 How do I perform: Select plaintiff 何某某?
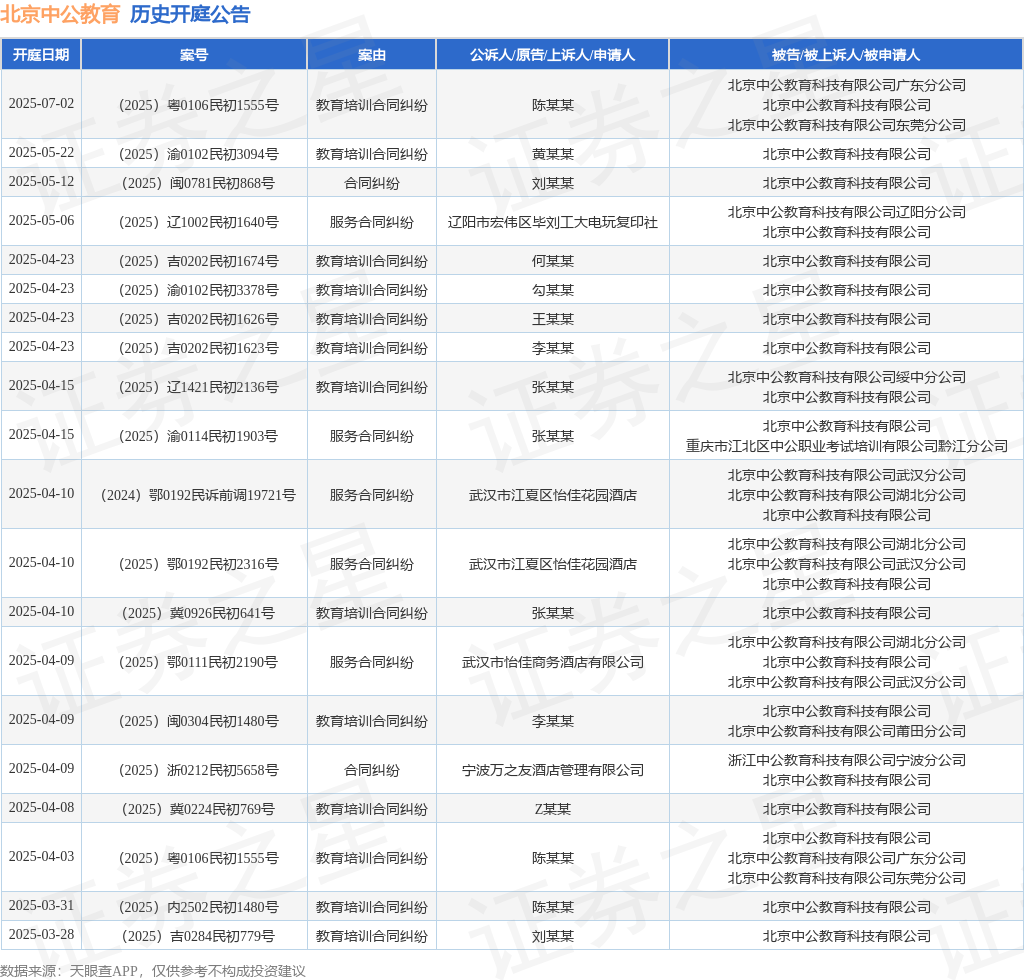pos(552,261)
